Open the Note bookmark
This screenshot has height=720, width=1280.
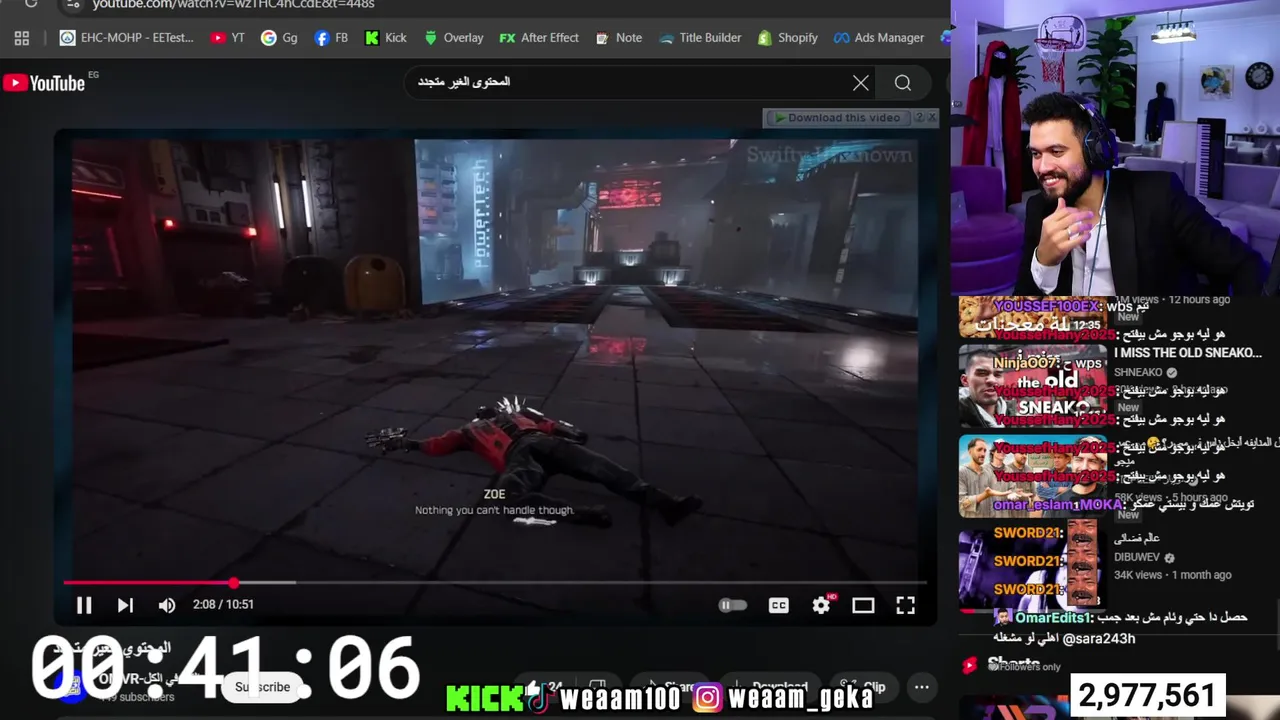[619, 38]
